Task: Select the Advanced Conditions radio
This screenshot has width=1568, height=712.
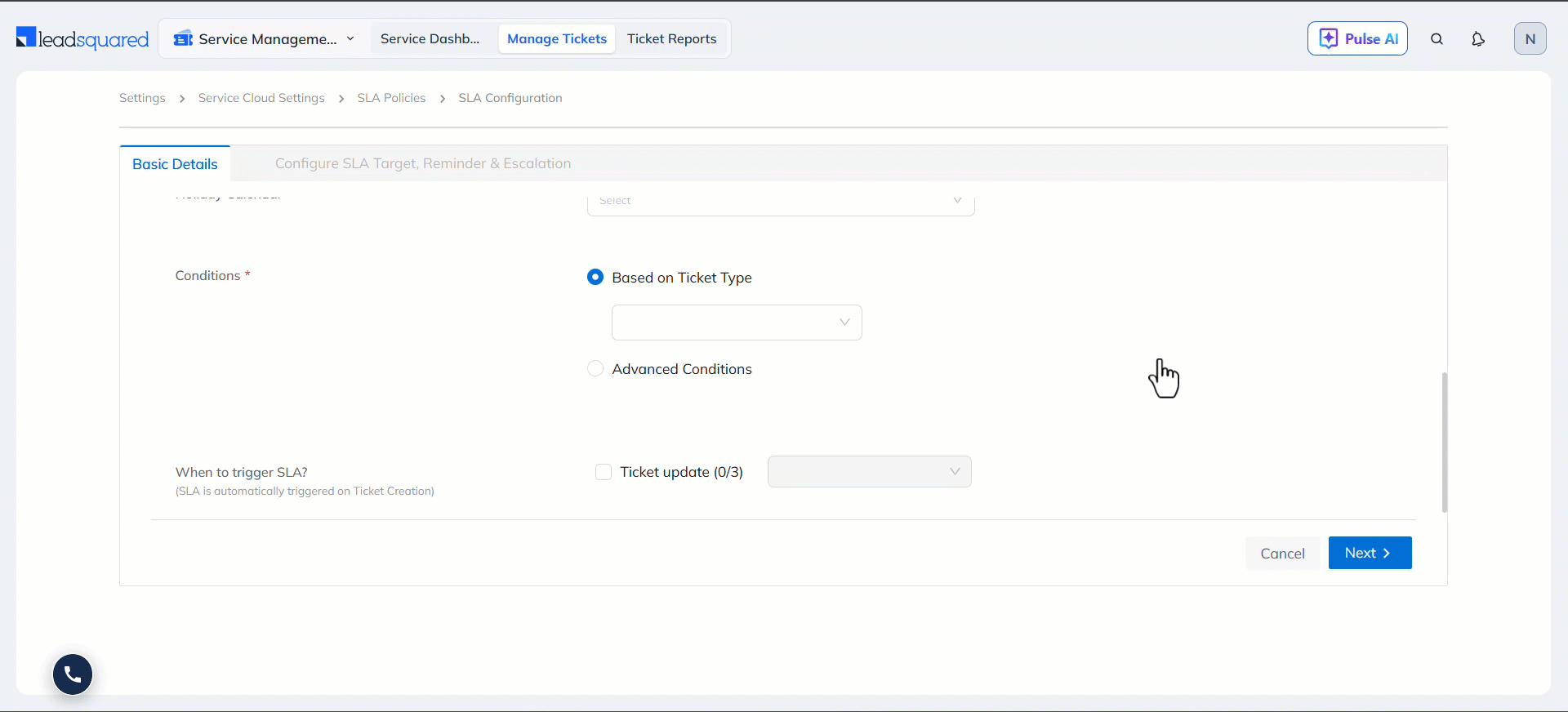Action: 595,368
